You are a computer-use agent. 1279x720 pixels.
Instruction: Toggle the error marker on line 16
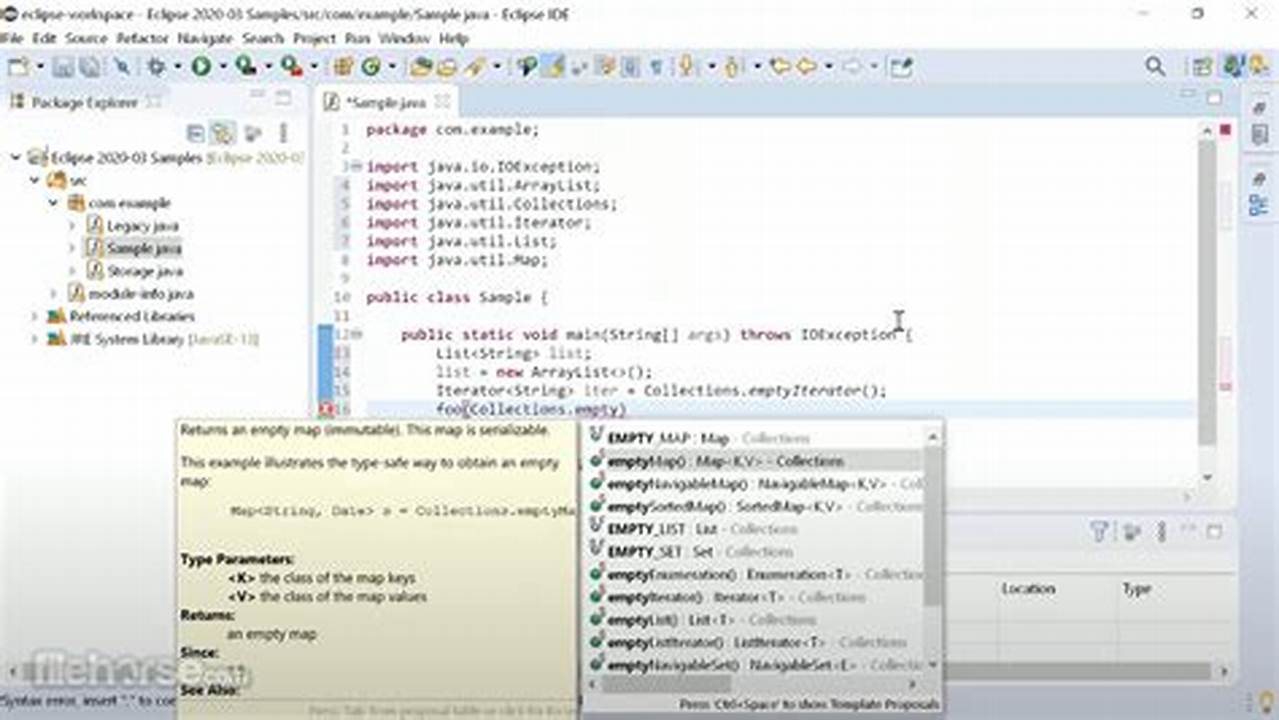326,408
